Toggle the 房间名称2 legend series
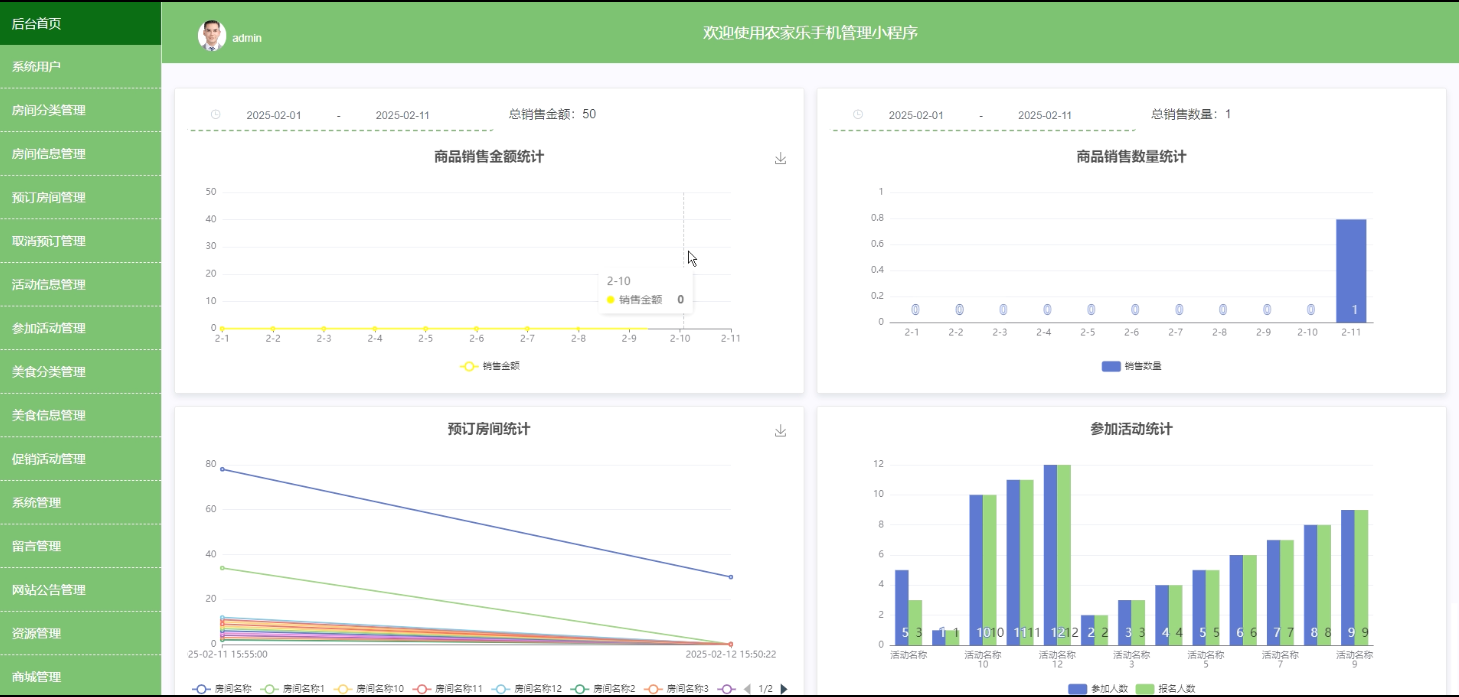 602,689
